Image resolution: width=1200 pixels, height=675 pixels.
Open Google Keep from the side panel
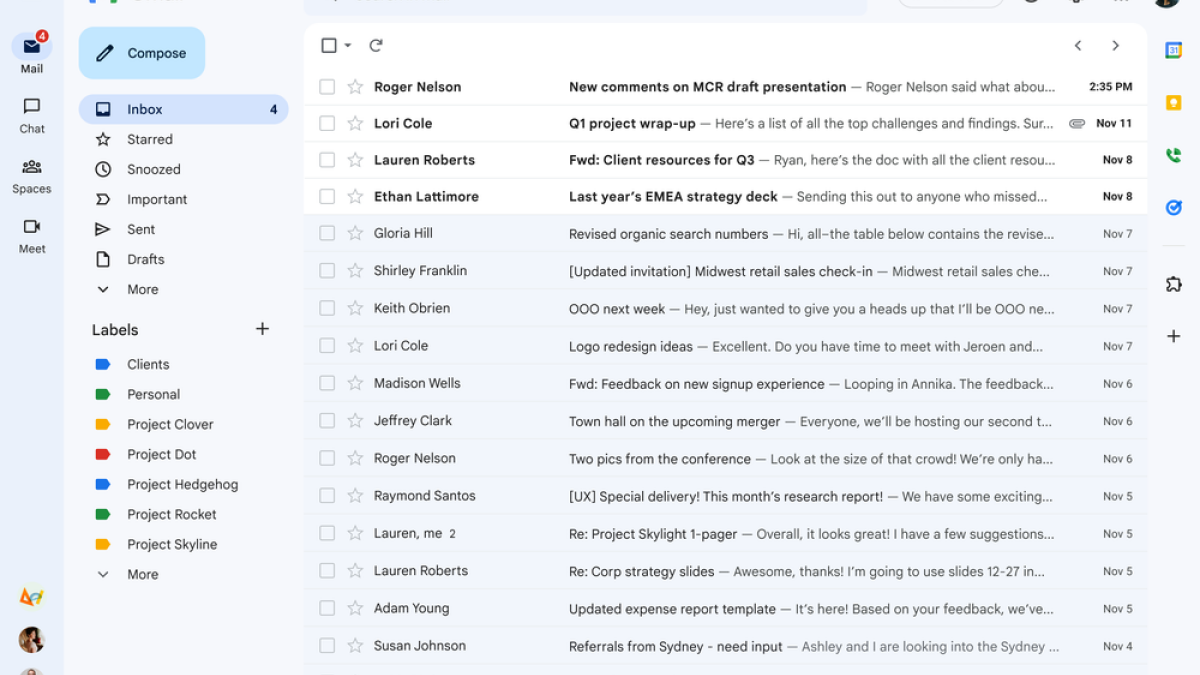[x=1174, y=103]
